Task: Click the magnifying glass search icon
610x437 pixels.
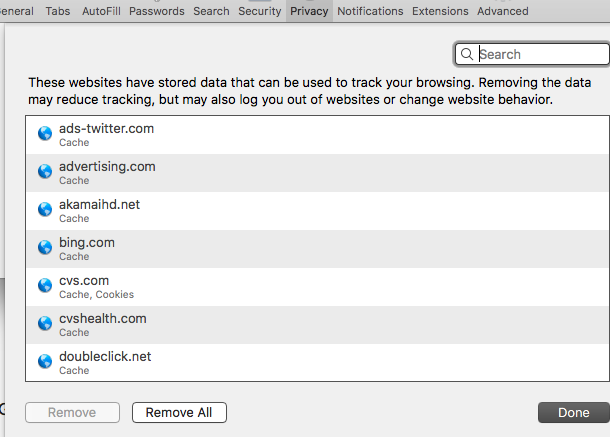Action: (467, 55)
